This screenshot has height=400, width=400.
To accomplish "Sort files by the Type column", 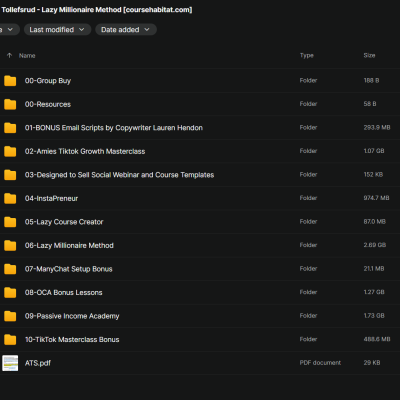I will pyautogui.click(x=307, y=55).
